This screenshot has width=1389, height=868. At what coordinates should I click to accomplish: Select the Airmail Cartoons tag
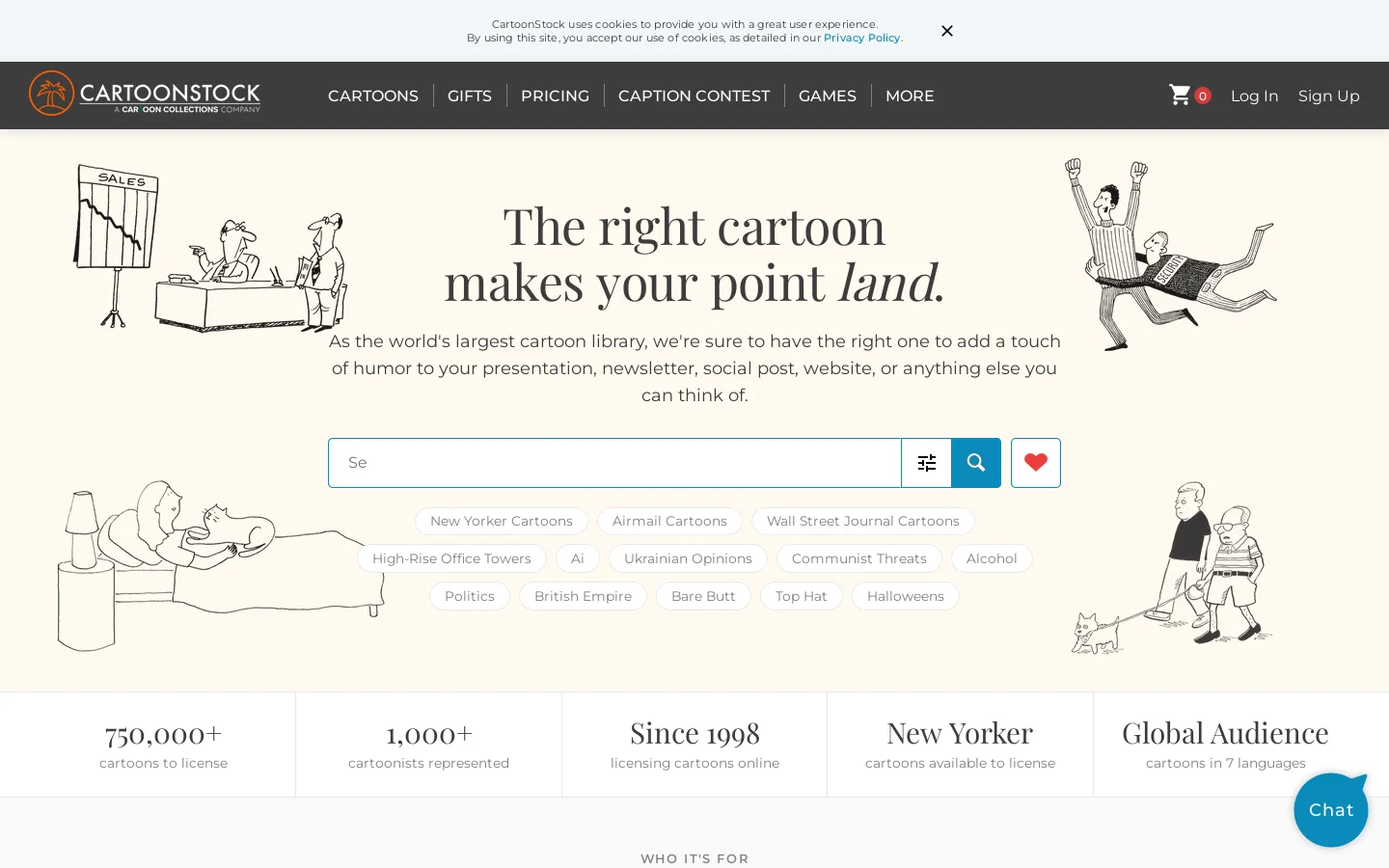(x=669, y=521)
